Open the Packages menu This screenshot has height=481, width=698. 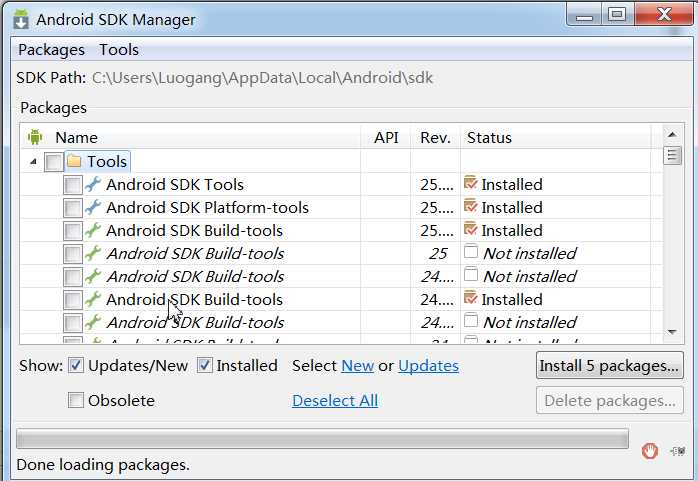(x=51, y=50)
